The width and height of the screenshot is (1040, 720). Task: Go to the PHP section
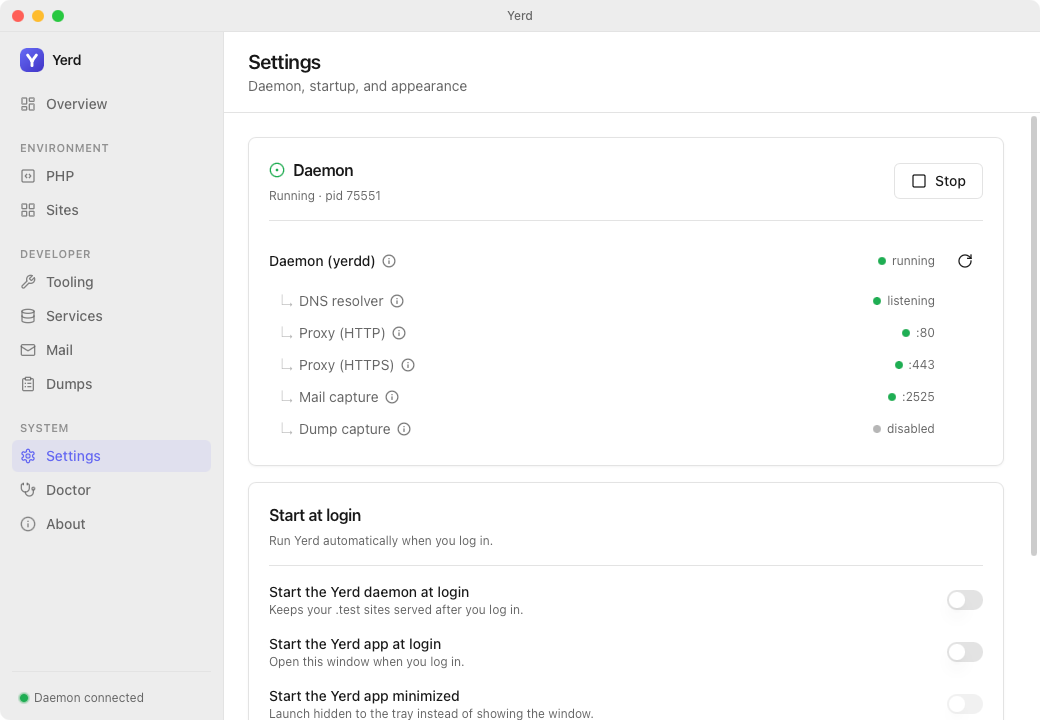(111, 176)
